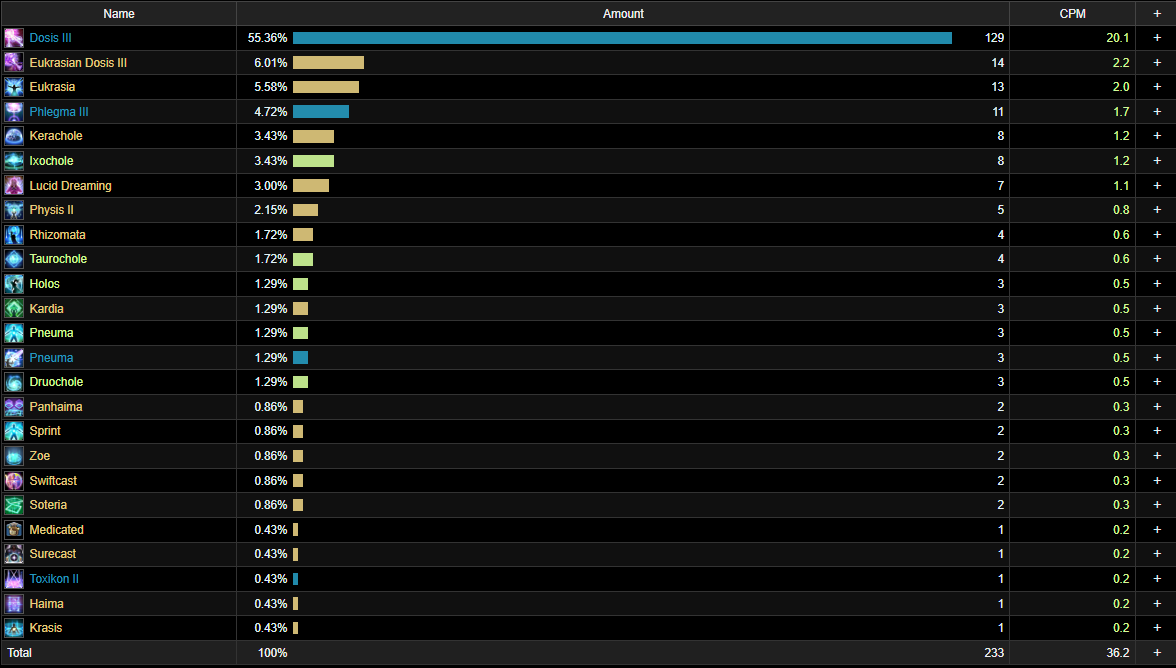
Task: Expand the Toxikon II row details
Action: pos(1156,578)
